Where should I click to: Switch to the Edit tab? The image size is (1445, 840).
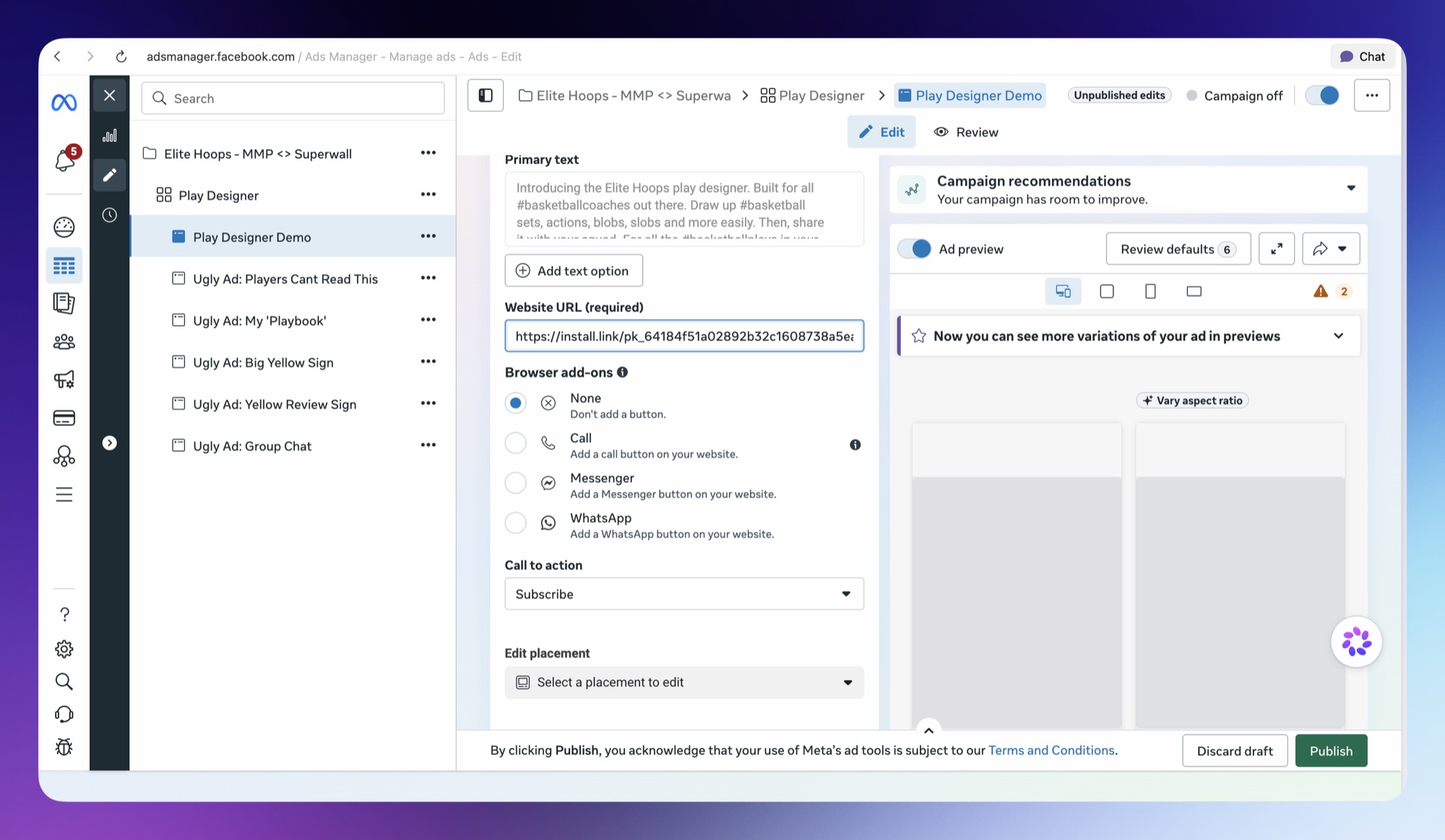881,132
